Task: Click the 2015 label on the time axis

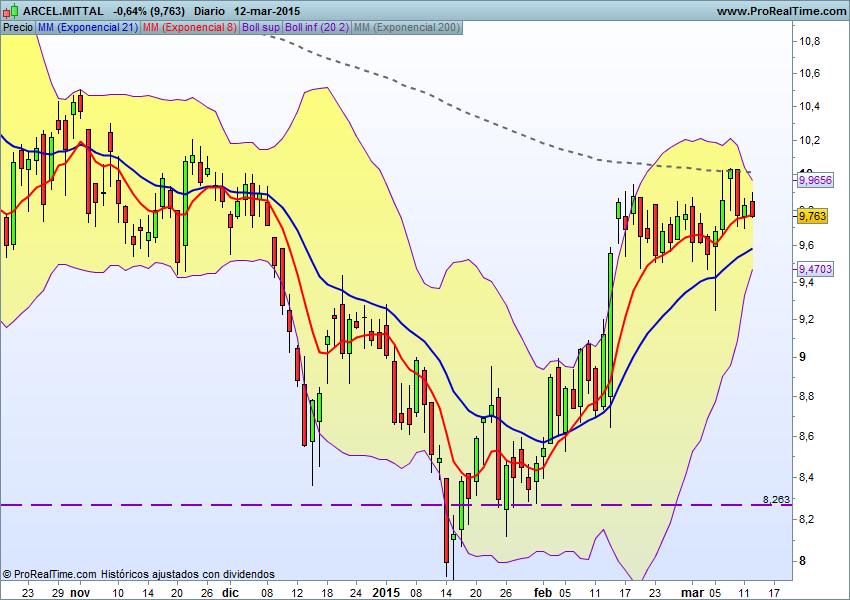Action: pos(385,591)
